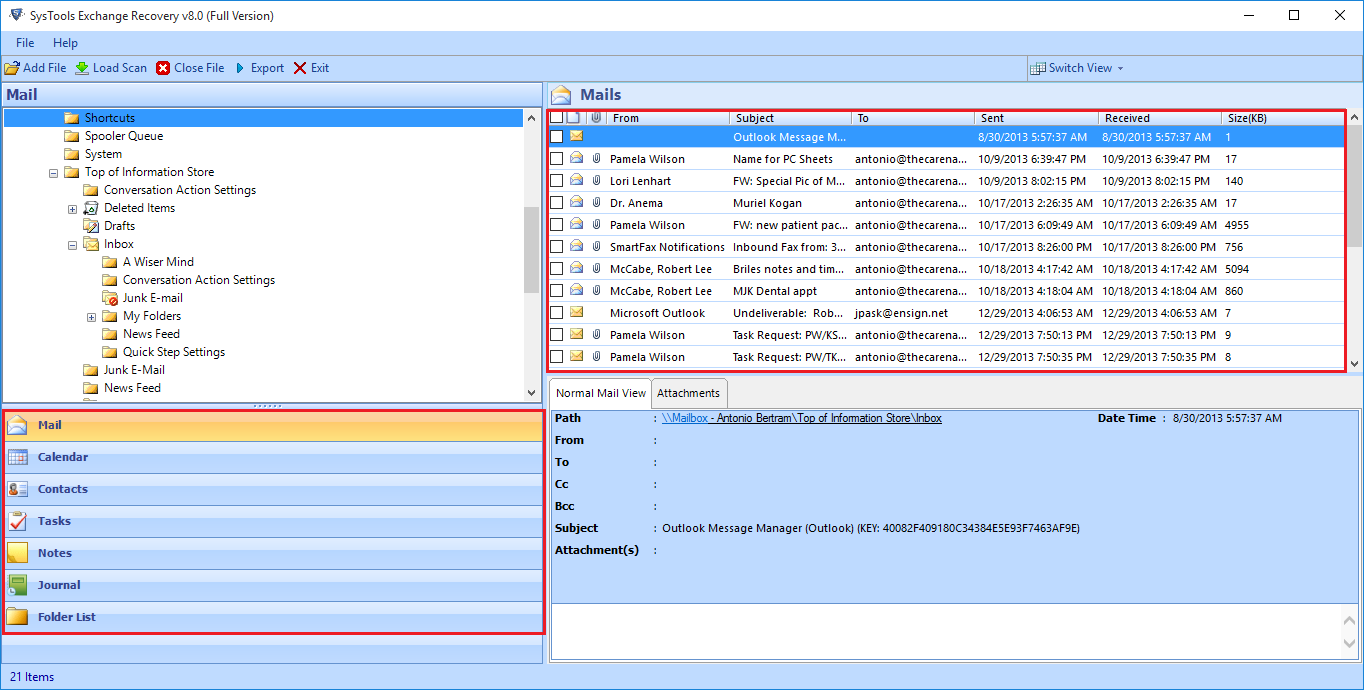Show the Folder List in the navigation pane
Screen dimensions: 1364x690
point(274,618)
